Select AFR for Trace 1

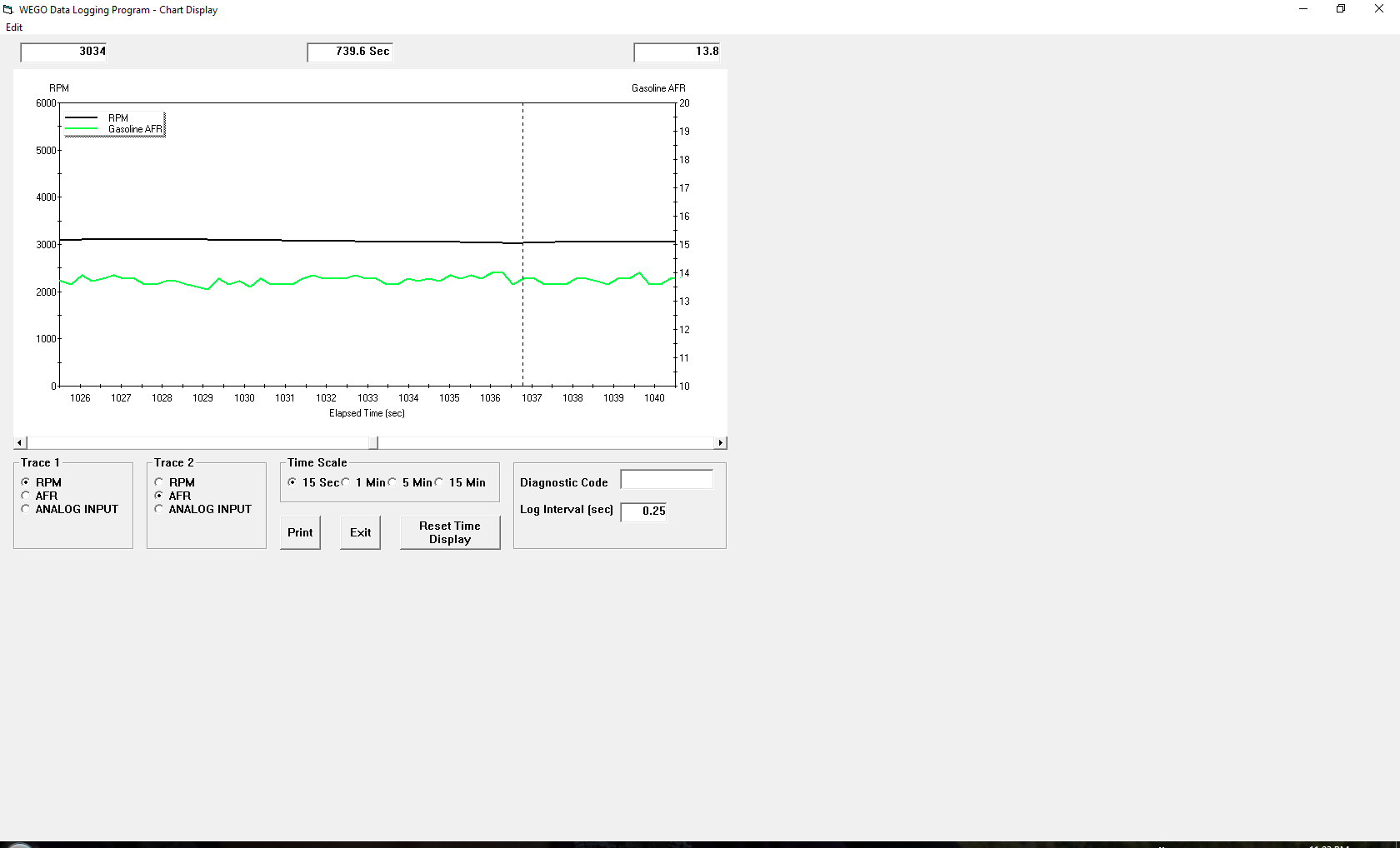(26, 496)
